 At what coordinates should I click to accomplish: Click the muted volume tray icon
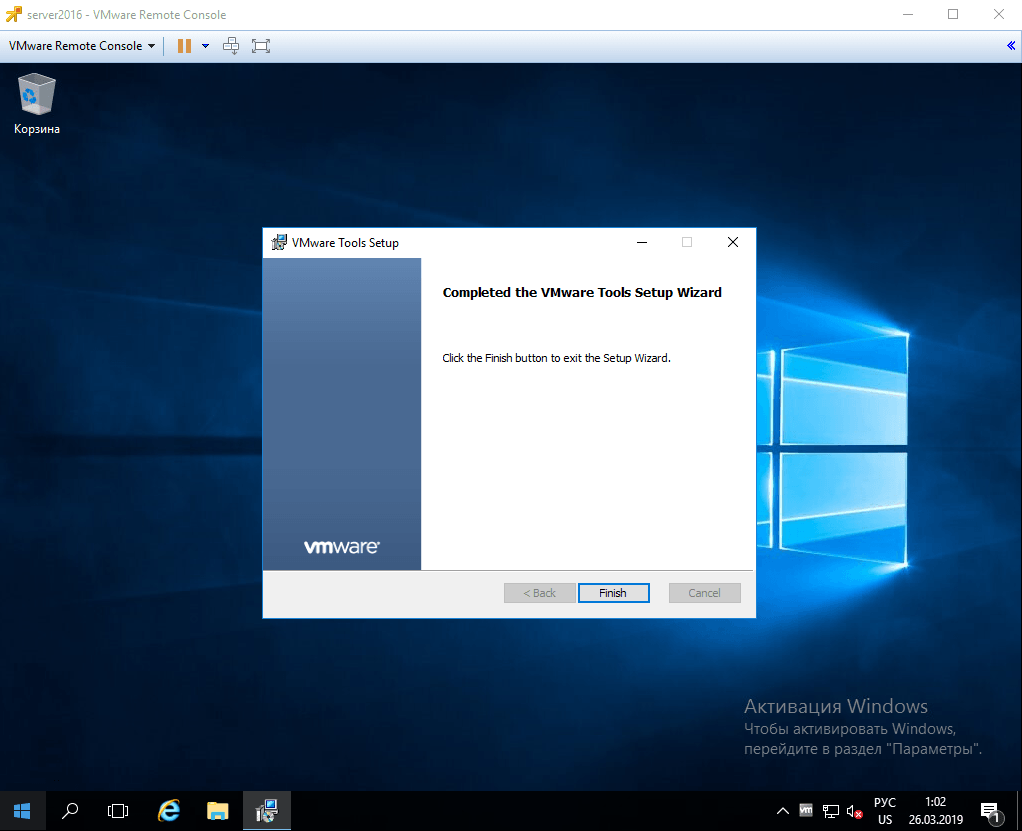[854, 811]
